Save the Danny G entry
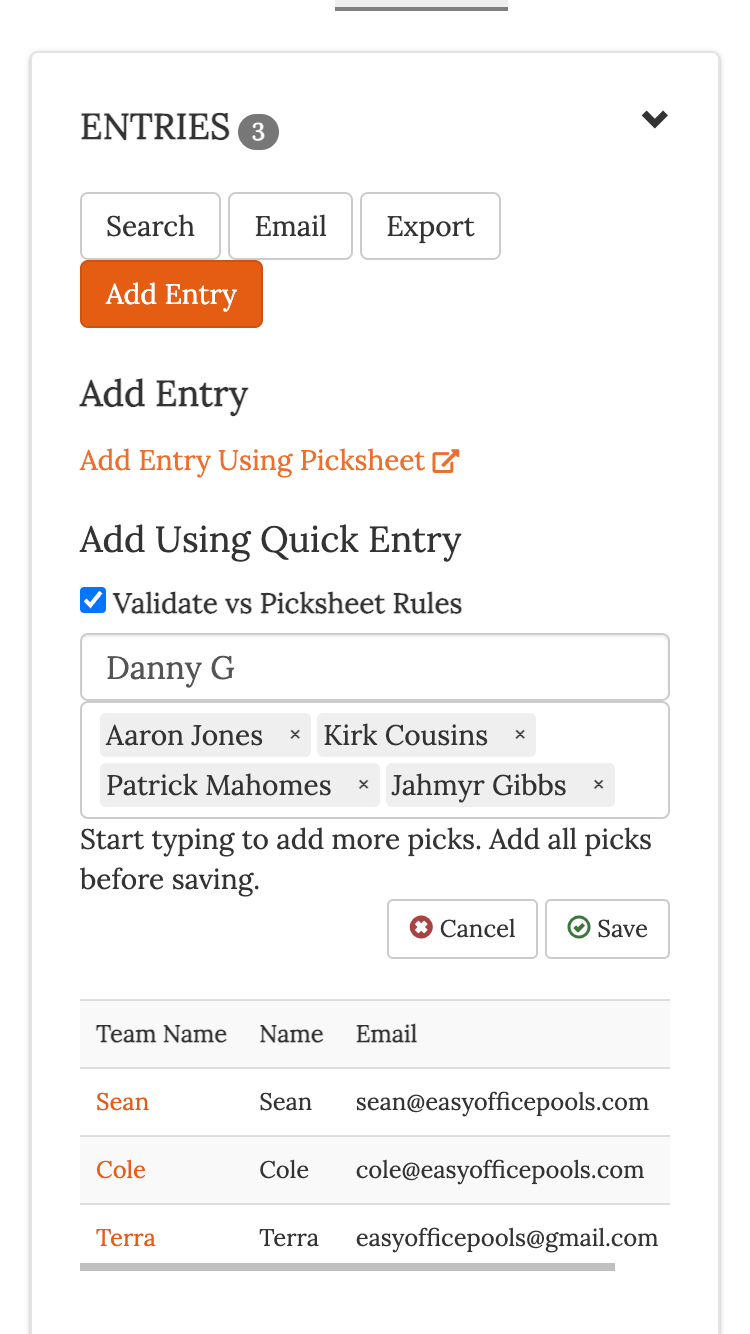Viewport: 750px width, 1334px height. click(607, 928)
